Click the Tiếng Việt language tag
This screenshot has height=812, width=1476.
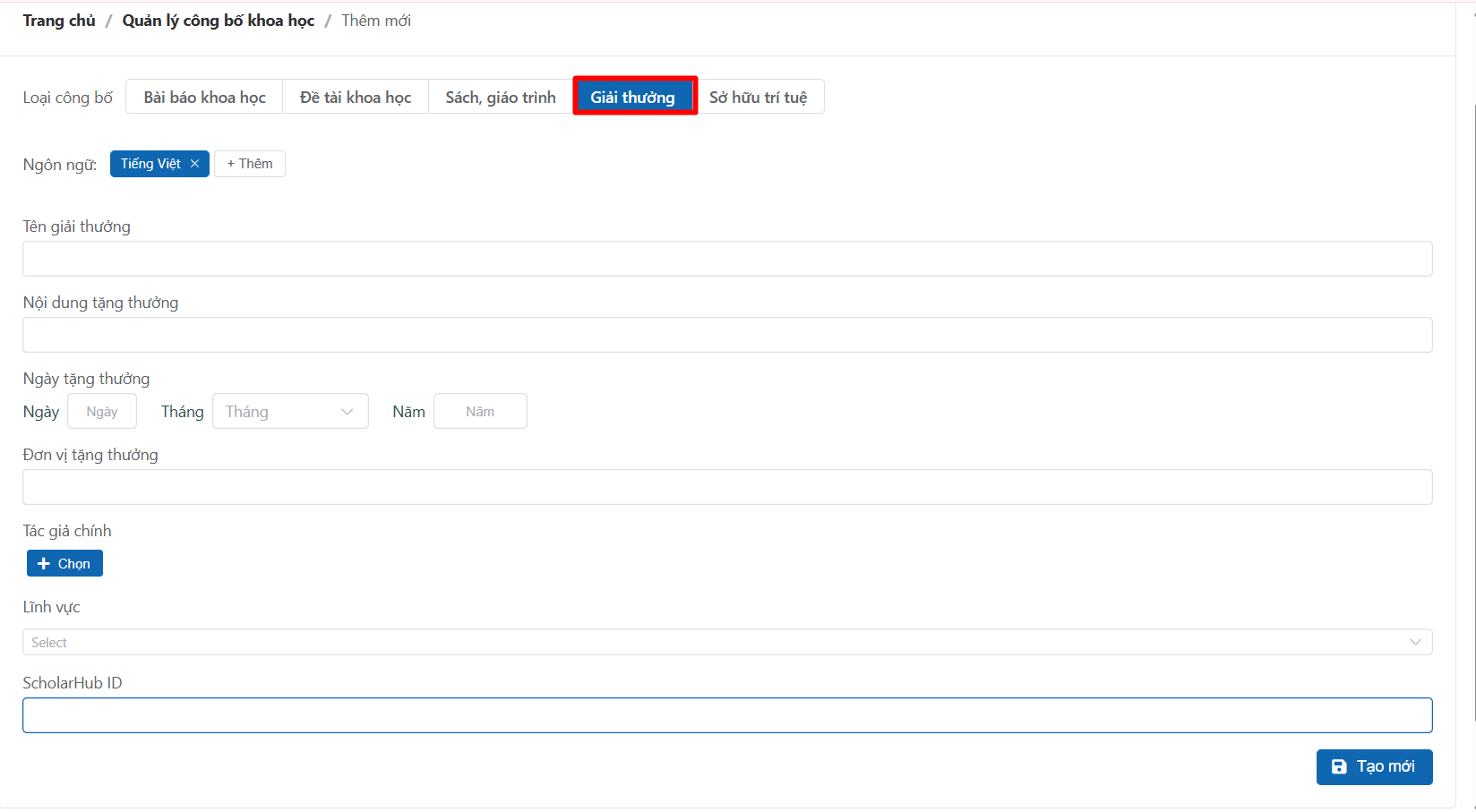coord(150,164)
